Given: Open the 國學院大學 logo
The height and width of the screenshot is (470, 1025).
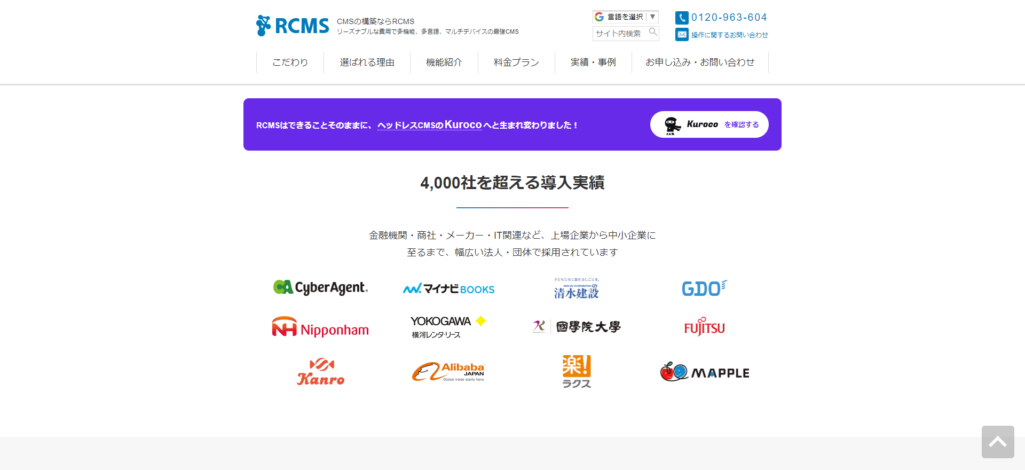Looking at the screenshot, I should 577,327.
